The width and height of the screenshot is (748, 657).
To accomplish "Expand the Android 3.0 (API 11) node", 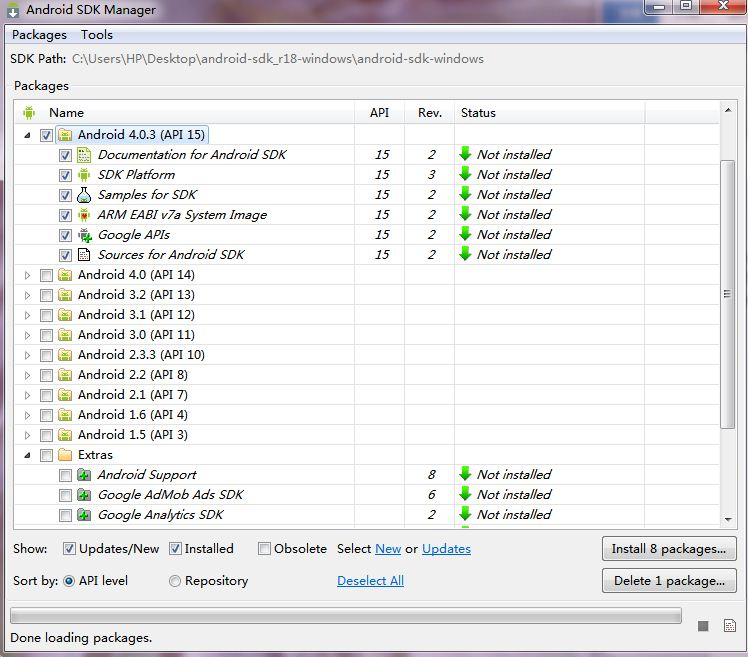I will point(27,335).
